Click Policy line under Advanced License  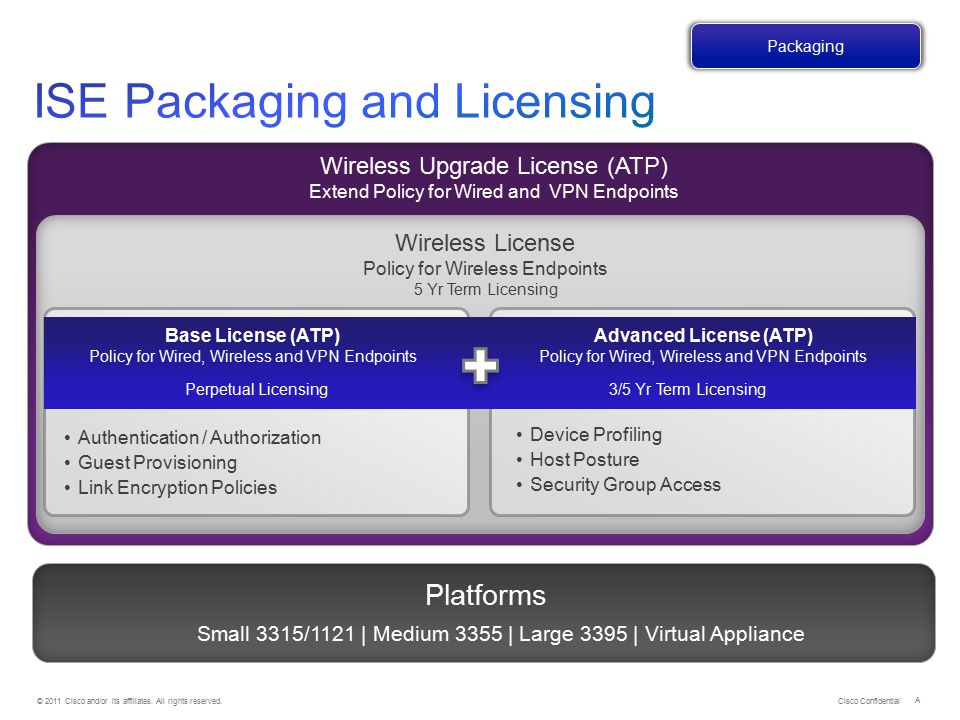[x=703, y=356]
